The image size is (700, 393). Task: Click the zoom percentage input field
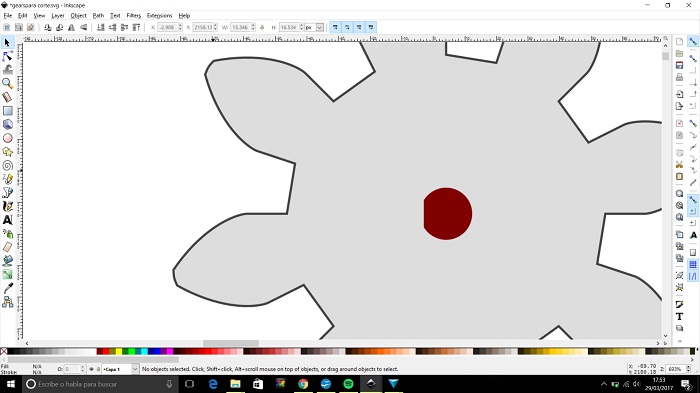pos(675,369)
